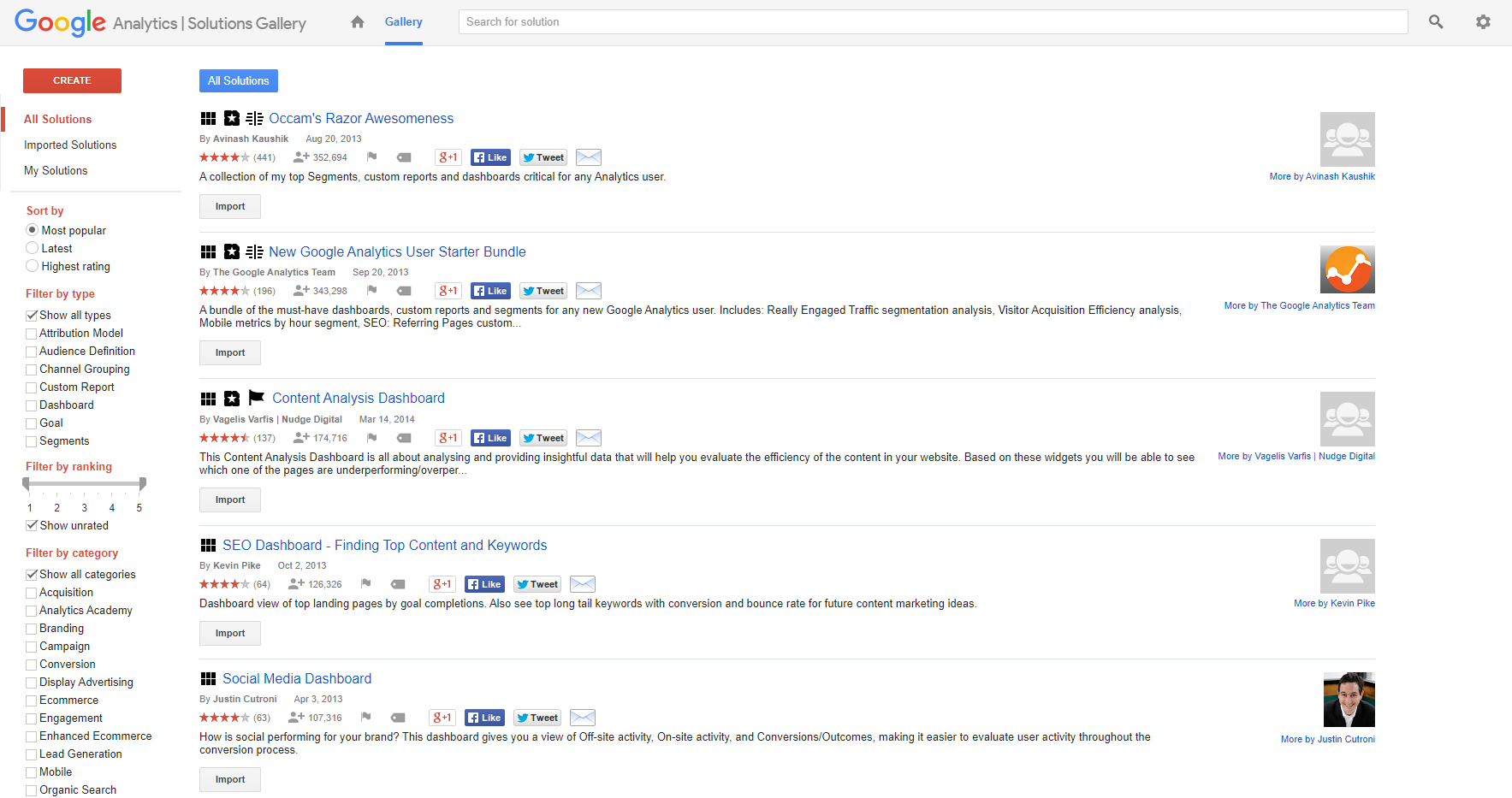
Task: Click the Google Analytics Team logo thumbnail
Action: 1348,269
